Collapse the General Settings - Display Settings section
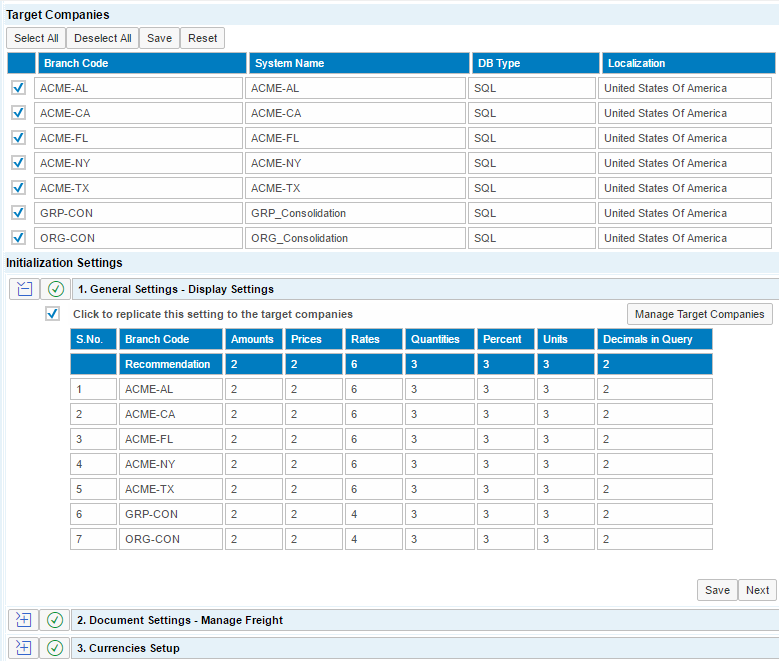This screenshot has height=661, width=779. pos(24,289)
